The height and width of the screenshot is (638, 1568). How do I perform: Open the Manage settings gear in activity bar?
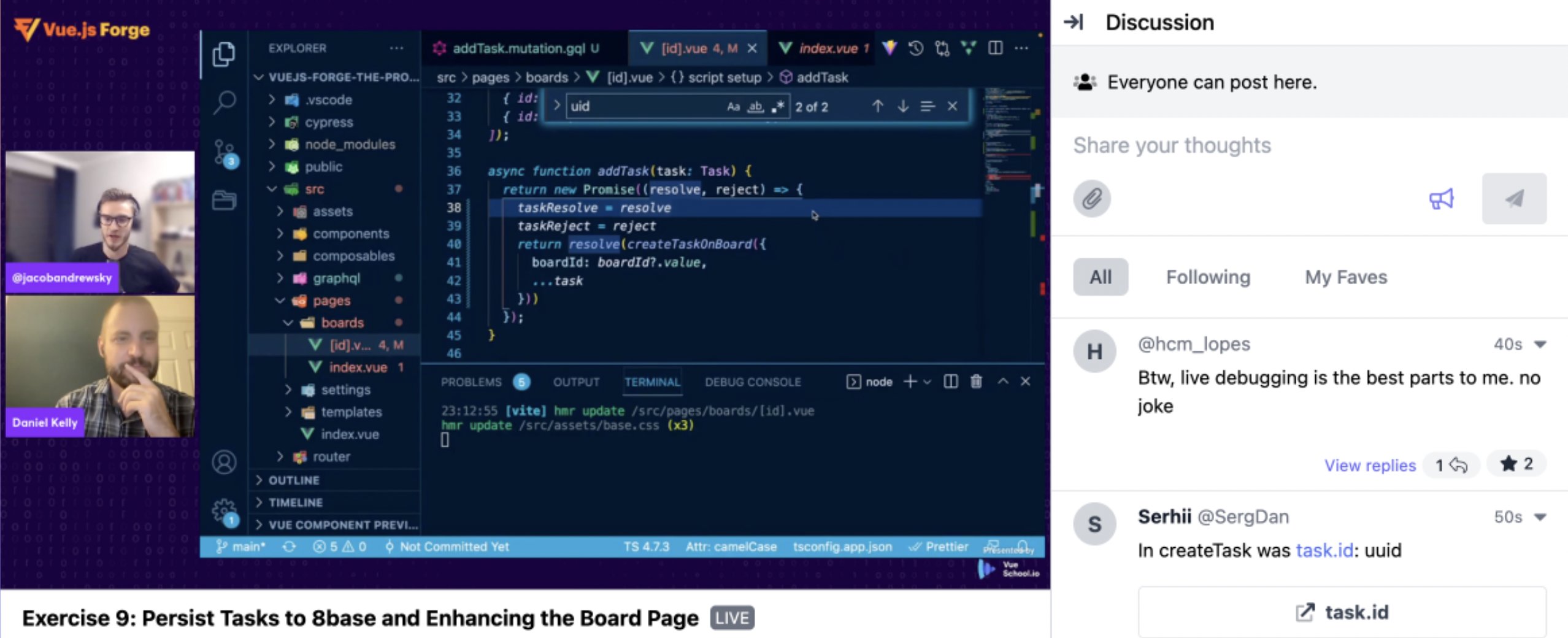[223, 508]
